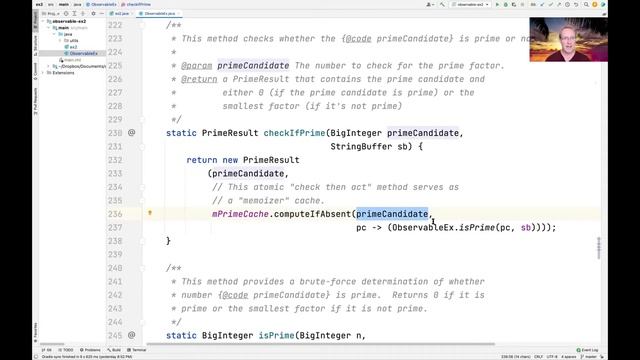This screenshot has height=360, width=640.
Task: Collapse the observable-ex2 project node
Action: pos(43,21)
